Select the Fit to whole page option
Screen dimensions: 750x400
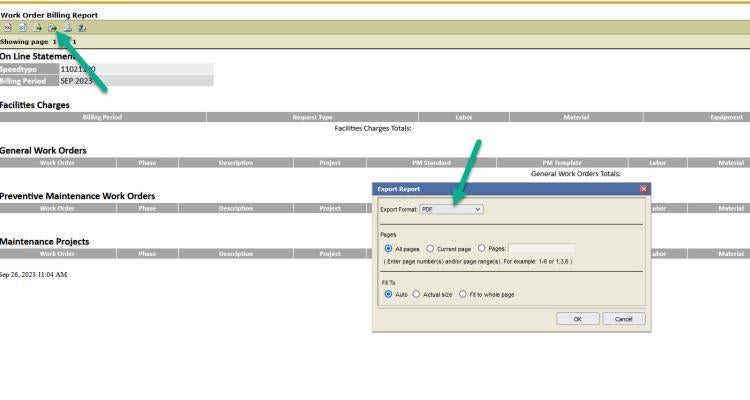(463, 294)
